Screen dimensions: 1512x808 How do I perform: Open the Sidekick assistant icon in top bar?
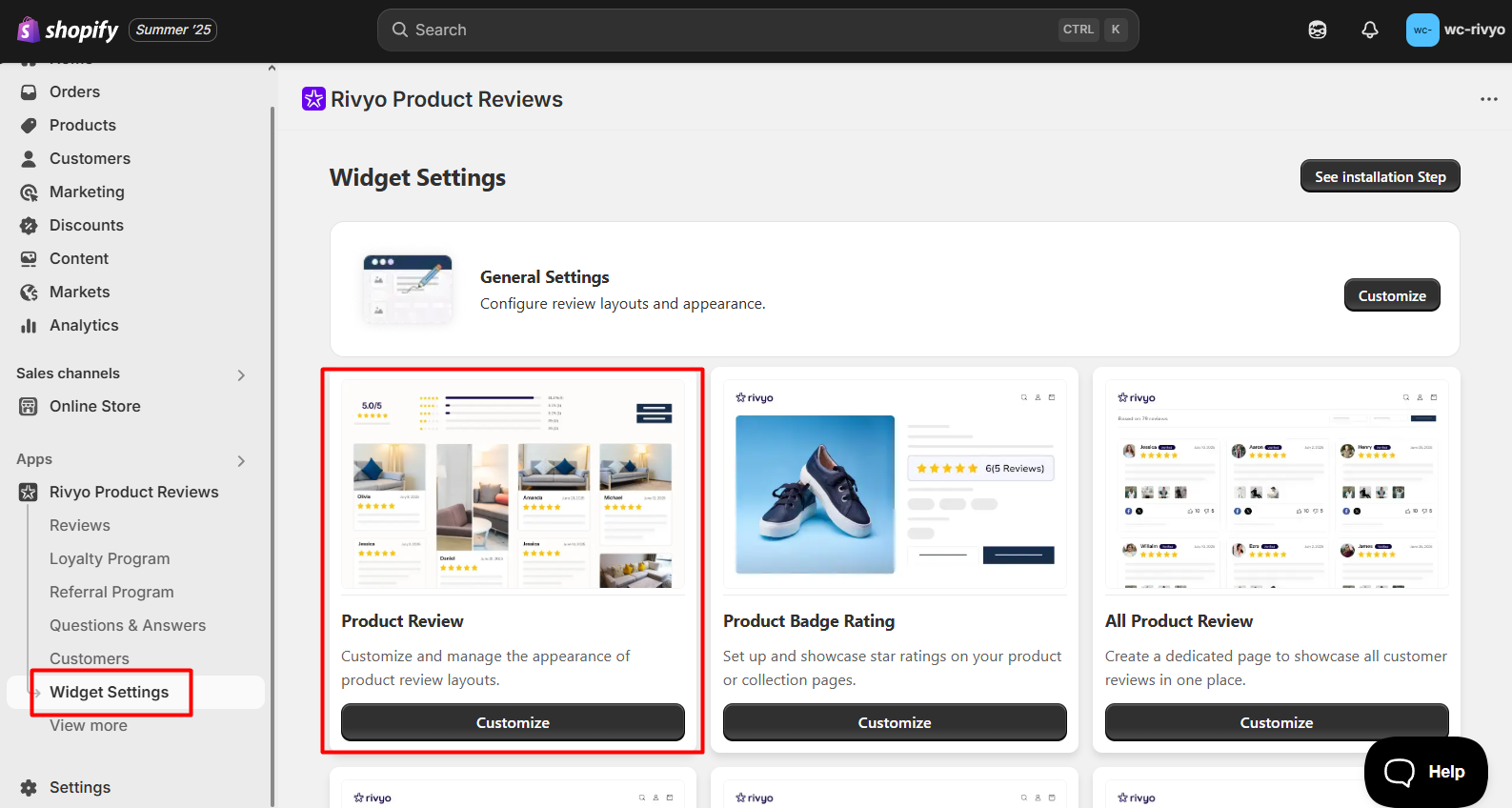pyautogui.click(x=1318, y=30)
